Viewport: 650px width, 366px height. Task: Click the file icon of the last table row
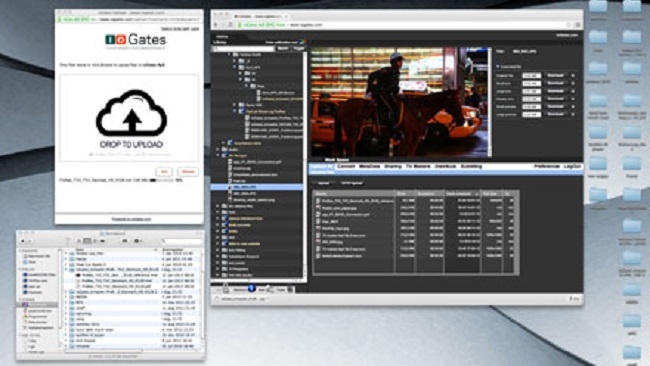point(318,256)
